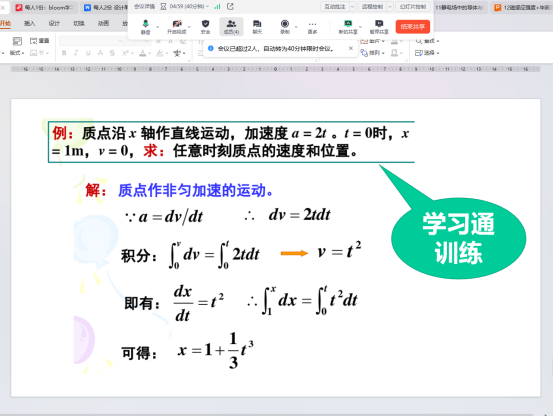This screenshot has height=417, width=553.
Task: Mute the microphone in the meeting toolbar
Action: 145,27
